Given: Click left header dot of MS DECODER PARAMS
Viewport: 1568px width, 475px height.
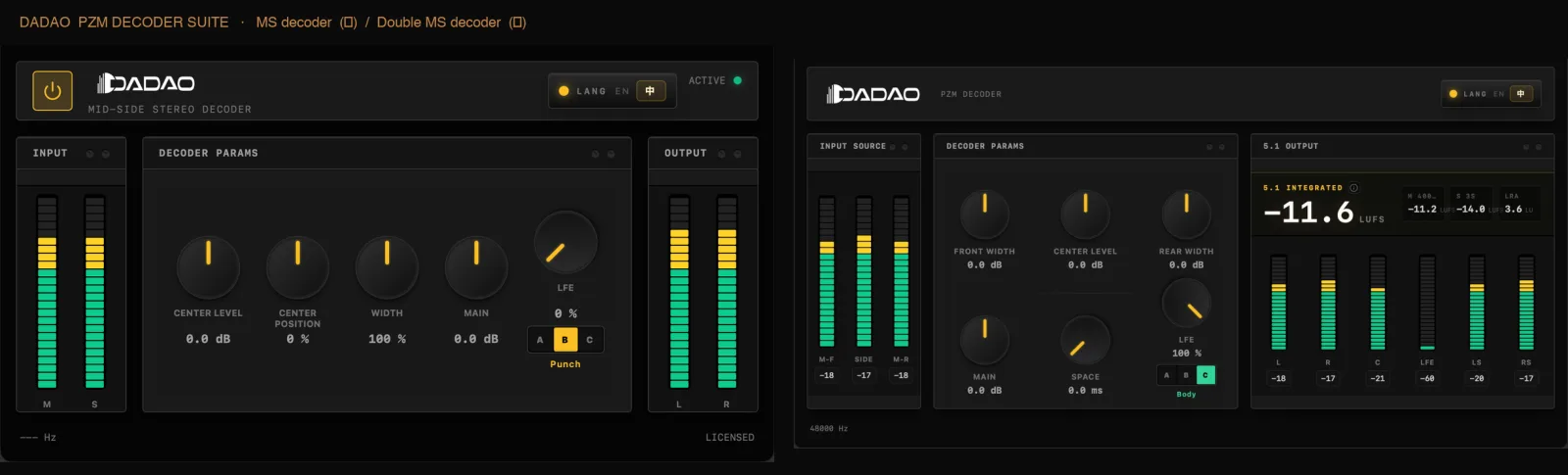Looking at the screenshot, I should 595,154.
